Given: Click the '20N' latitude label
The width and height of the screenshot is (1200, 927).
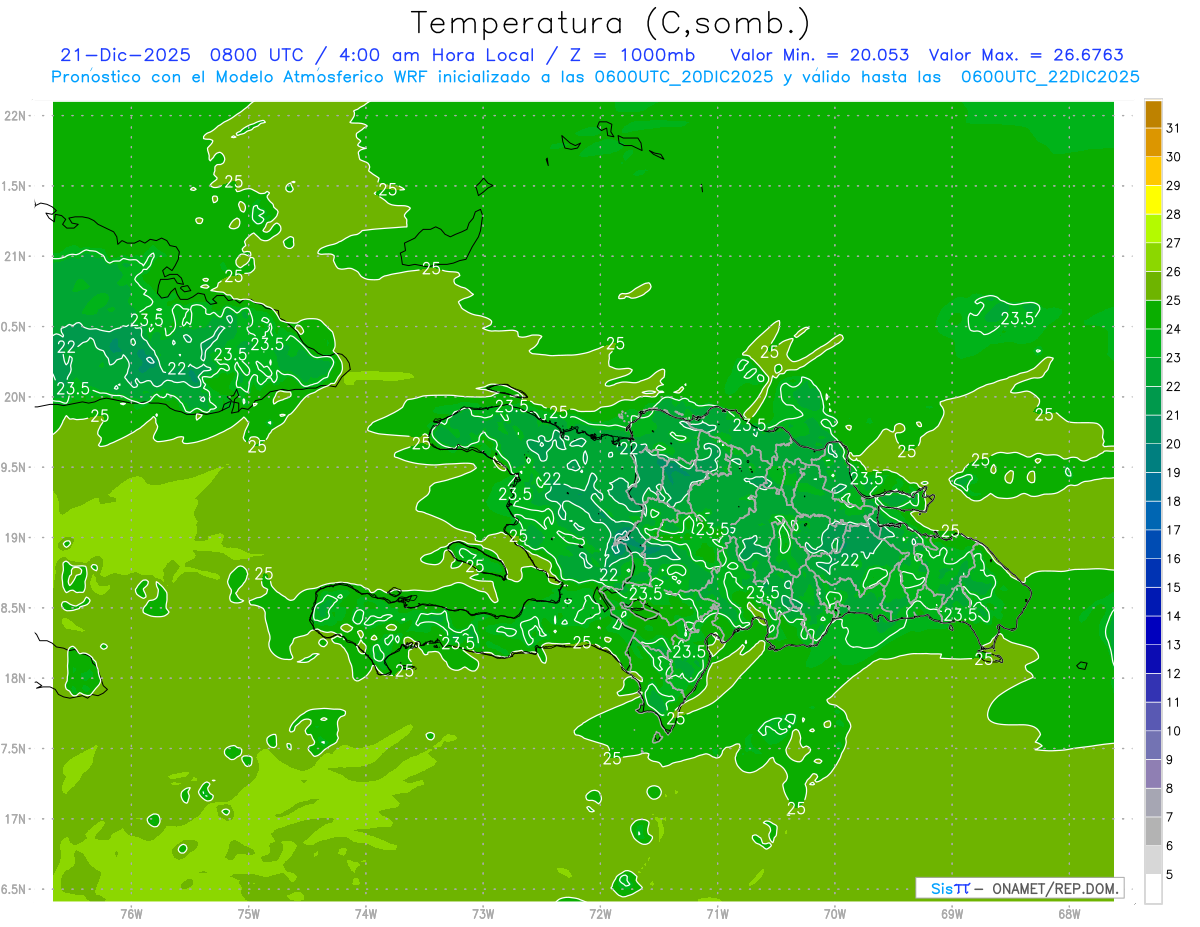Looking at the screenshot, I should point(15,397).
